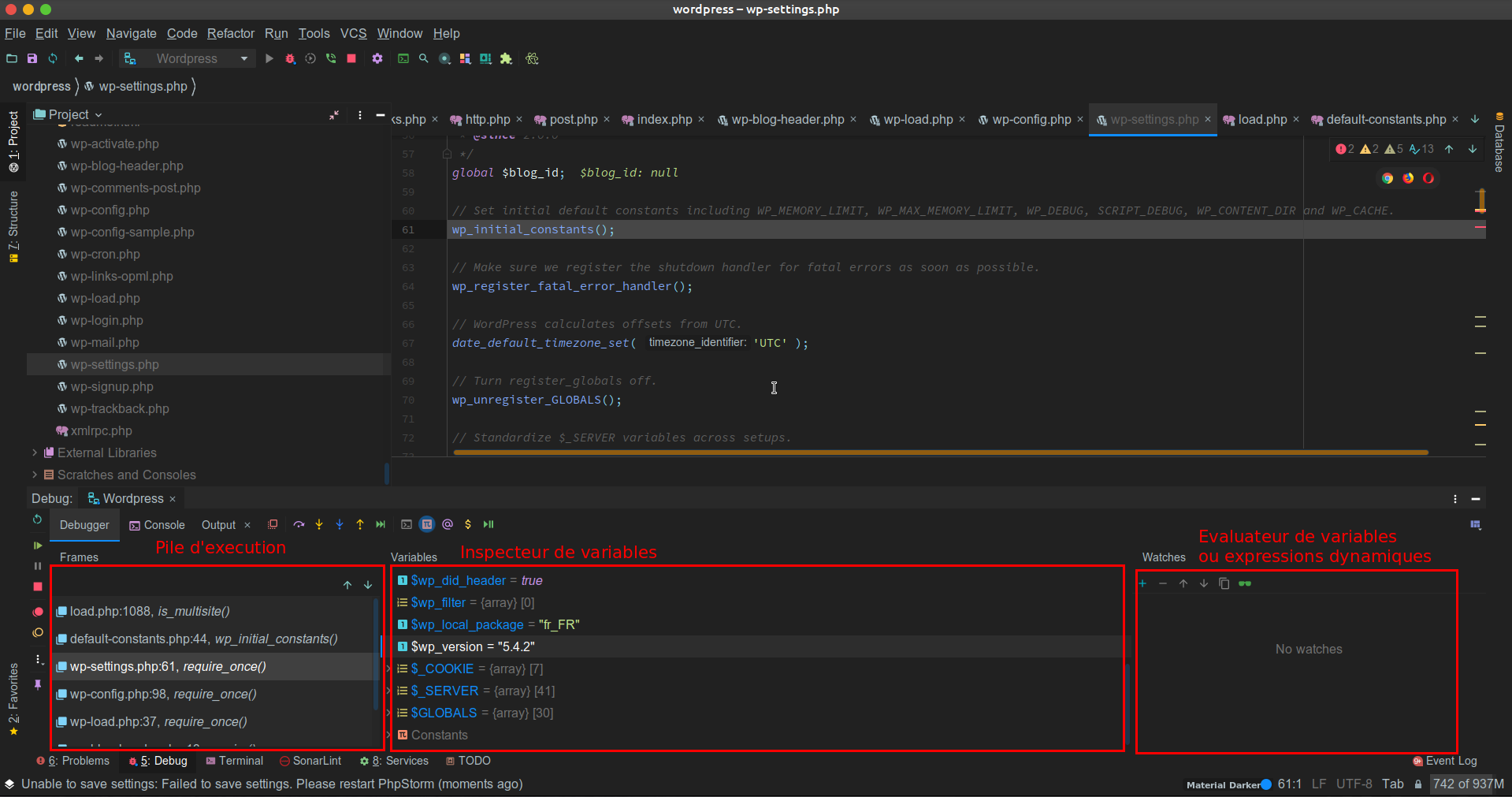Show hidden editor tabs dropdown arrow

1475,119
